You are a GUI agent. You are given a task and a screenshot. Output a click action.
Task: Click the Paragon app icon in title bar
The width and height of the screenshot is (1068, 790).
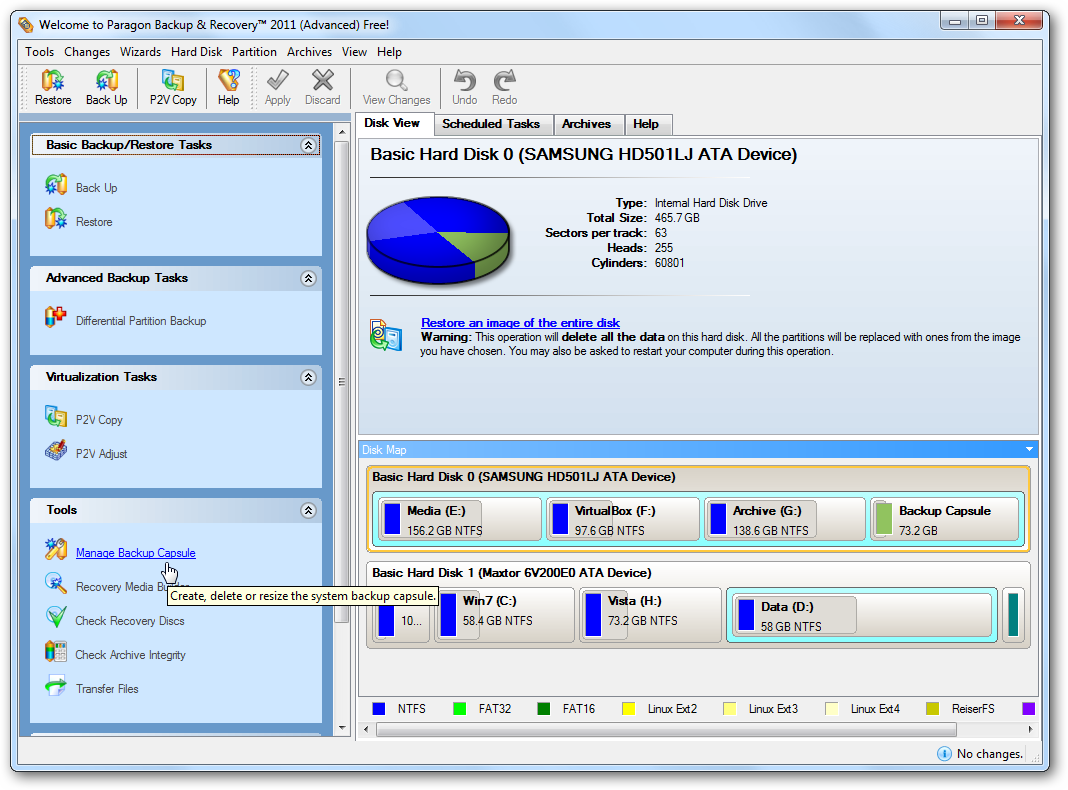pos(25,25)
